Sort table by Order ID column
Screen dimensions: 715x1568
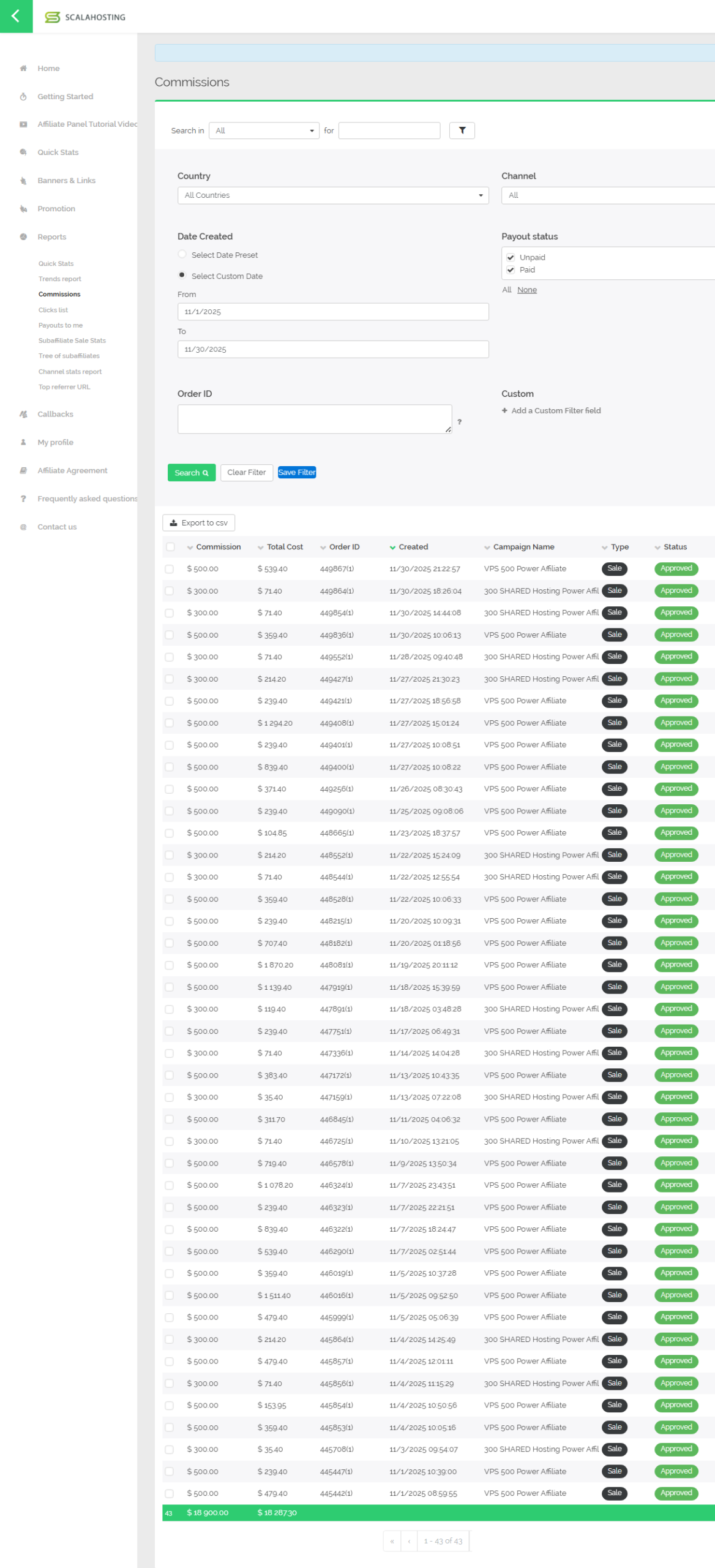(340, 548)
